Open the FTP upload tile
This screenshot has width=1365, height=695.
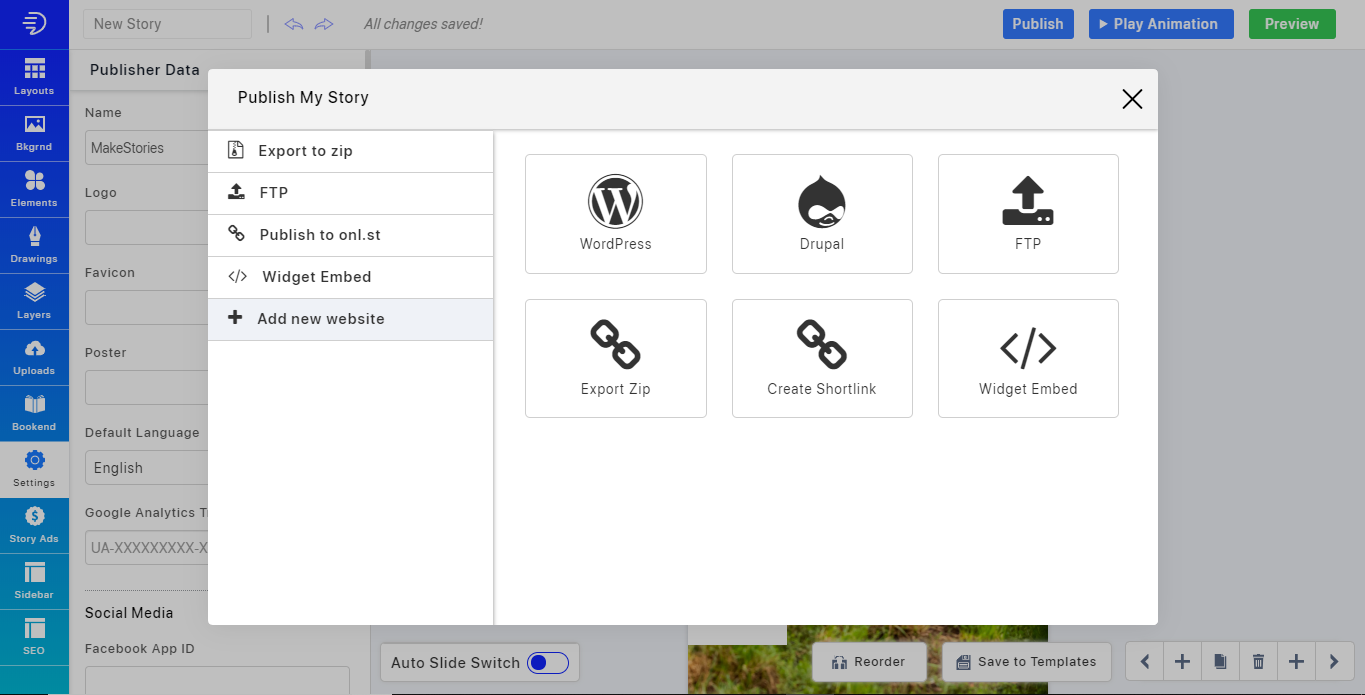(x=1028, y=214)
